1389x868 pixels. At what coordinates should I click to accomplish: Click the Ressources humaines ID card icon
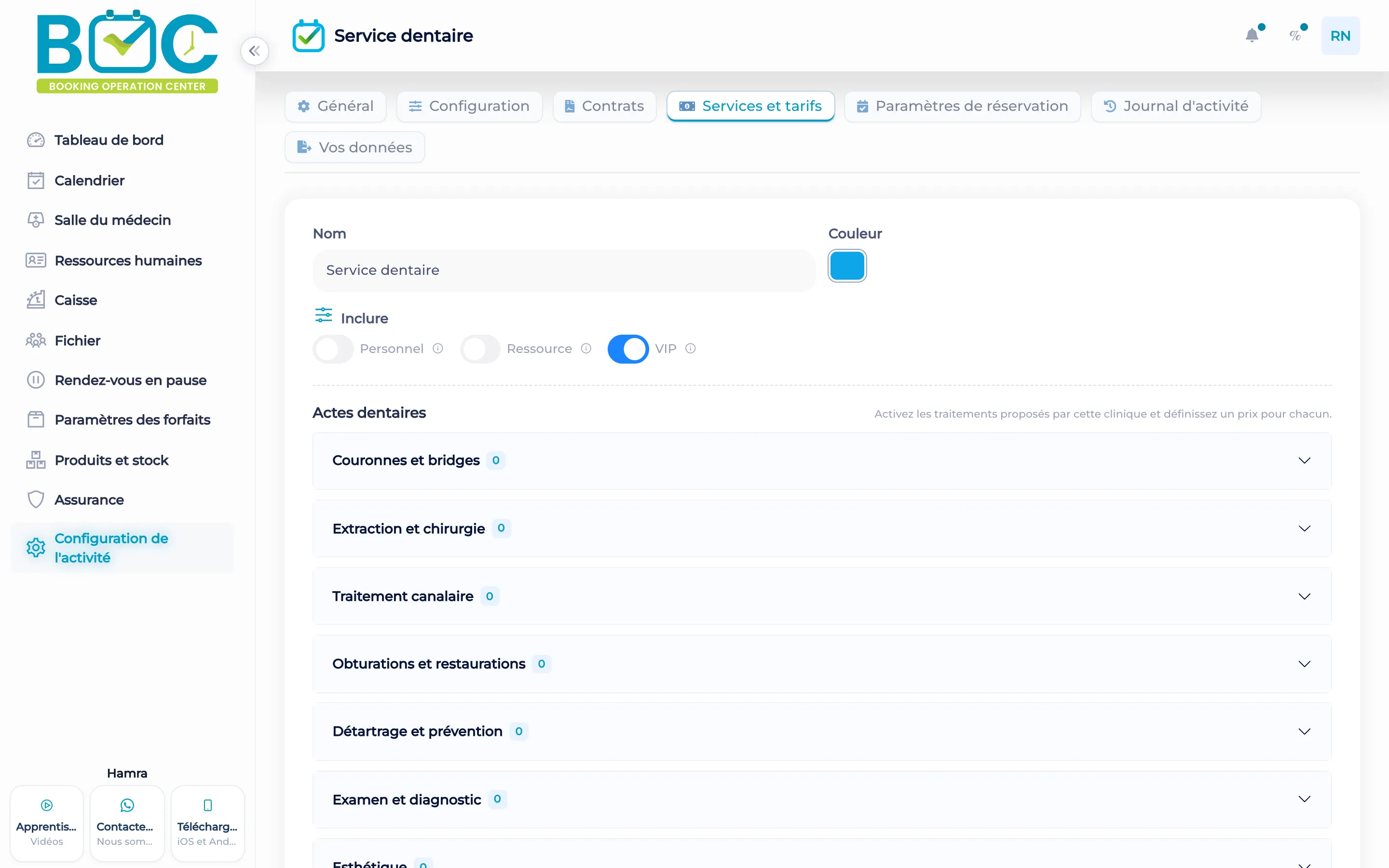36,260
